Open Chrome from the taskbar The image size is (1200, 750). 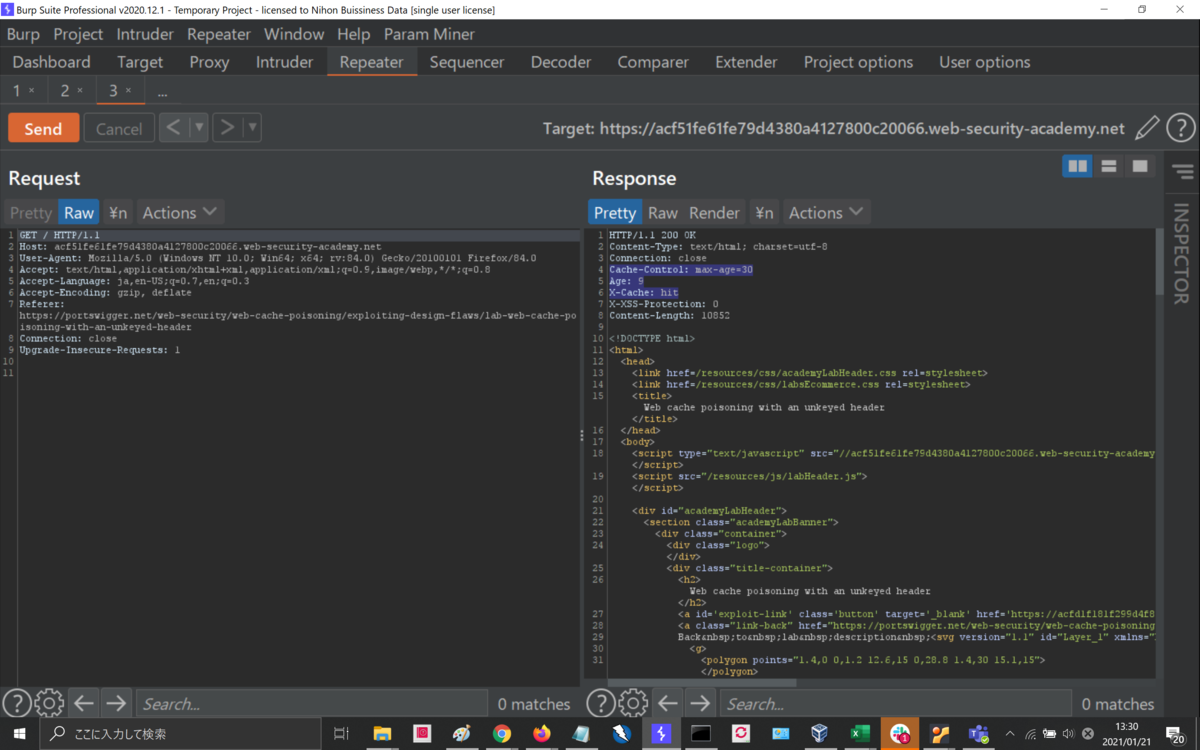click(502, 733)
